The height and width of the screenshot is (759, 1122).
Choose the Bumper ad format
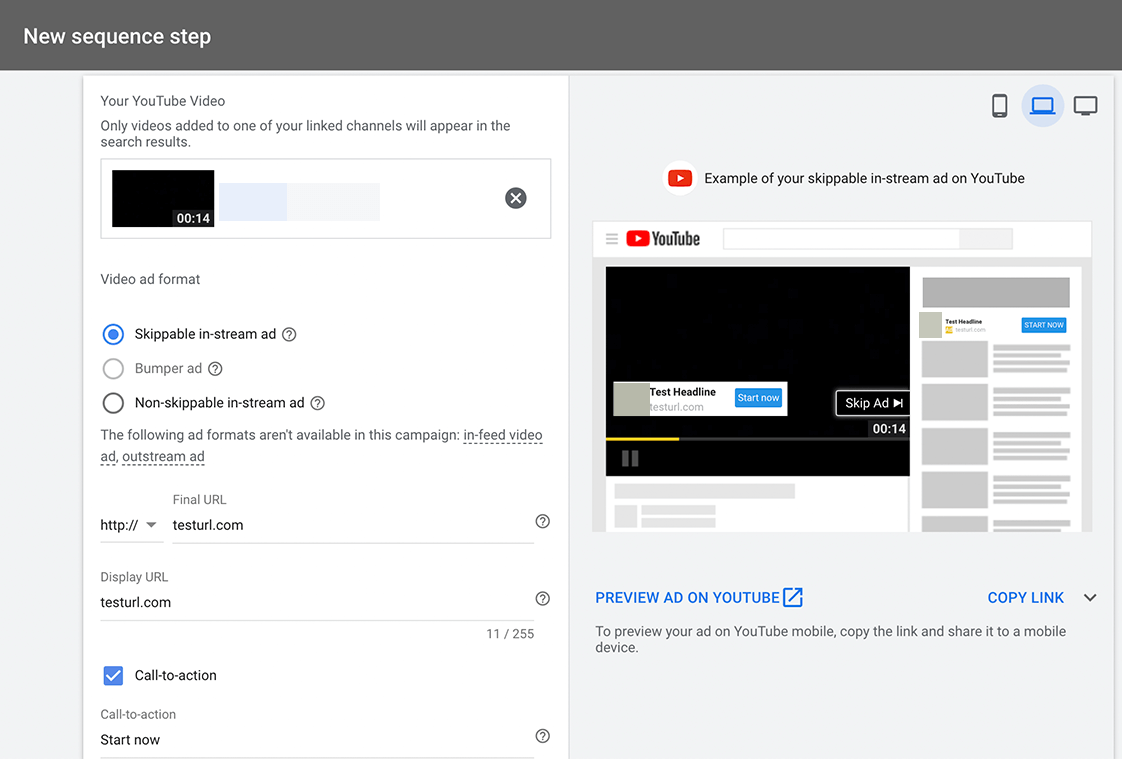point(113,368)
